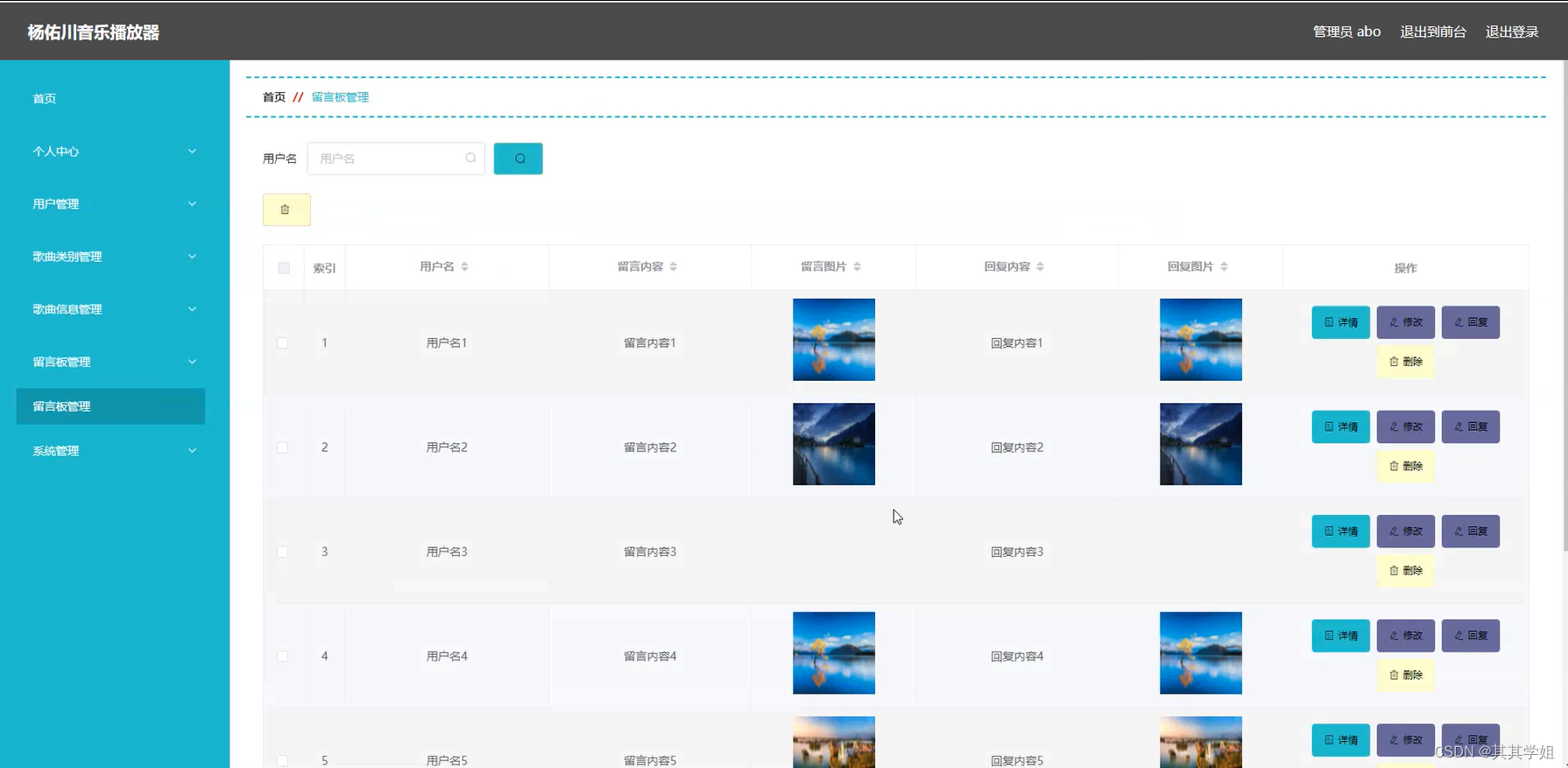Select highlighted 留言板管理 submenu item

110,406
